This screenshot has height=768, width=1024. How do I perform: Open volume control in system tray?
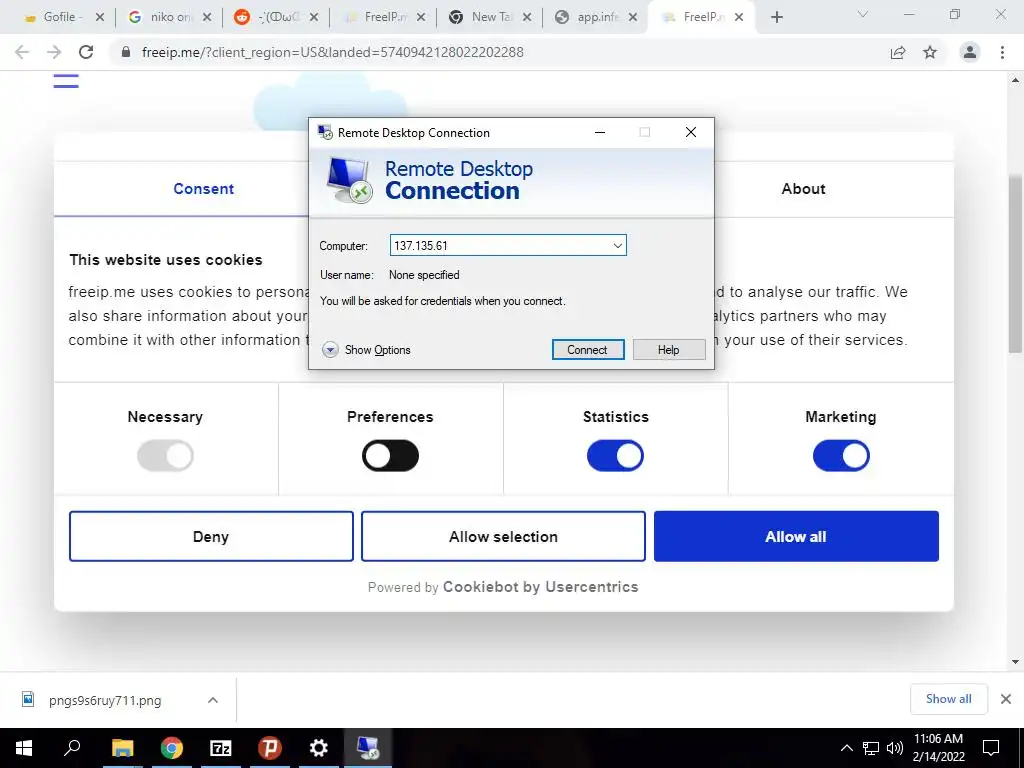point(895,748)
